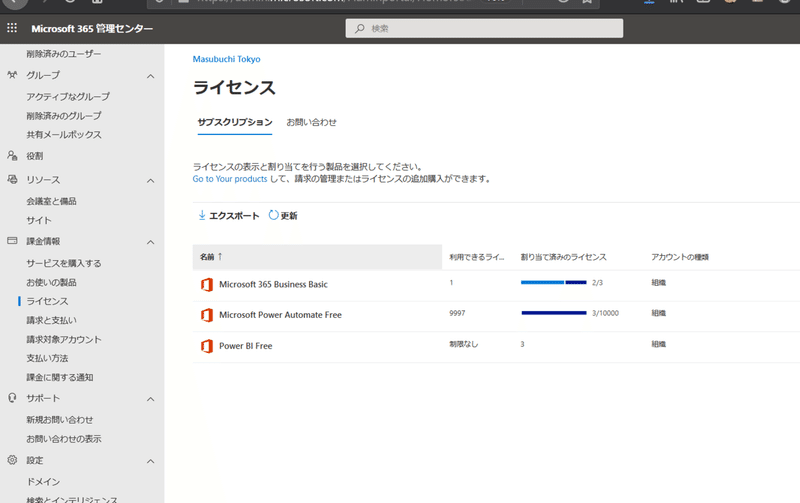Click the Support (サポート) headset icon
The width and height of the screenshot is (800, 503).
pos(12,398)
